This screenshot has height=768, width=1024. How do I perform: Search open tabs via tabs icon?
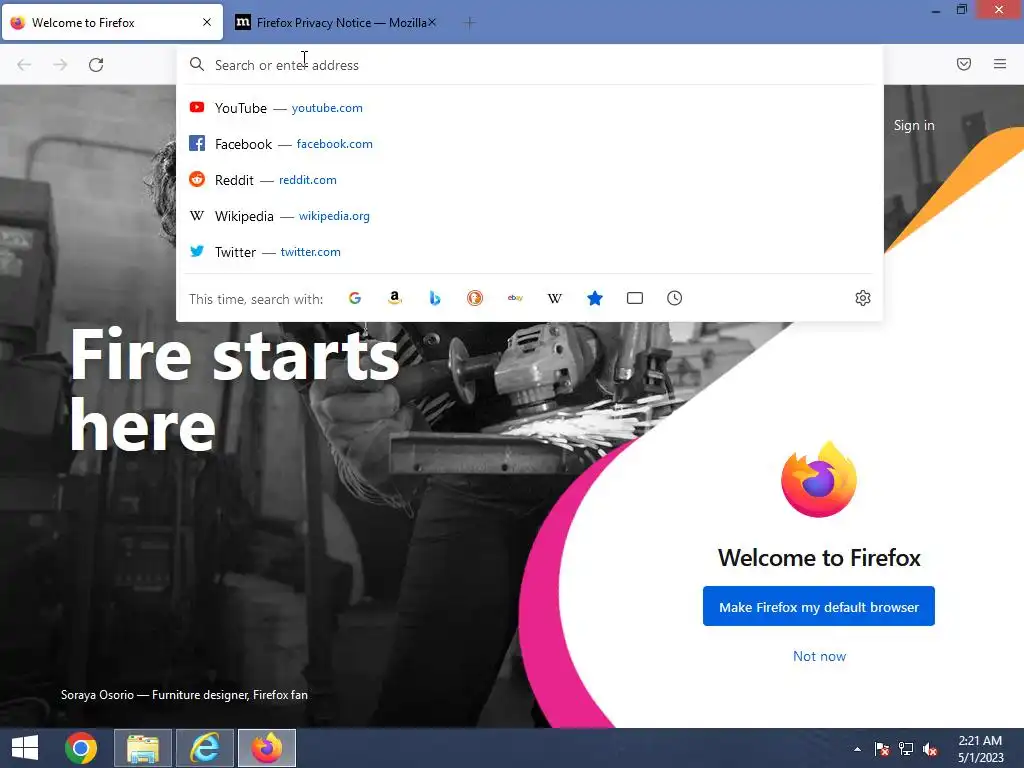pyautogui.click(x=635, y=298)
